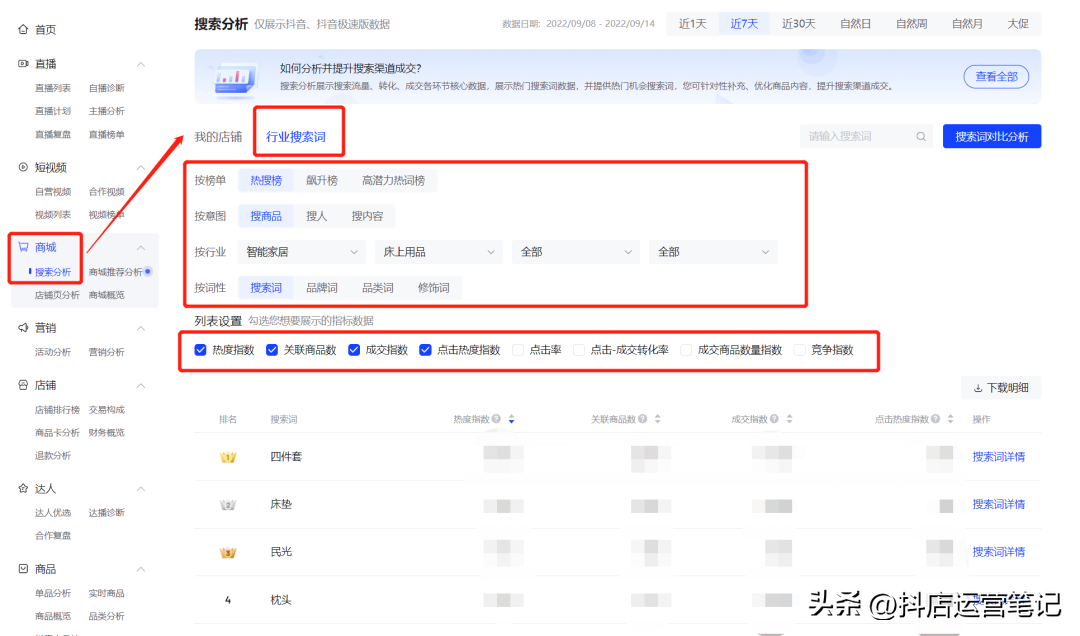Enable the 点击-成交转化率 checkbox

[579, 350]
